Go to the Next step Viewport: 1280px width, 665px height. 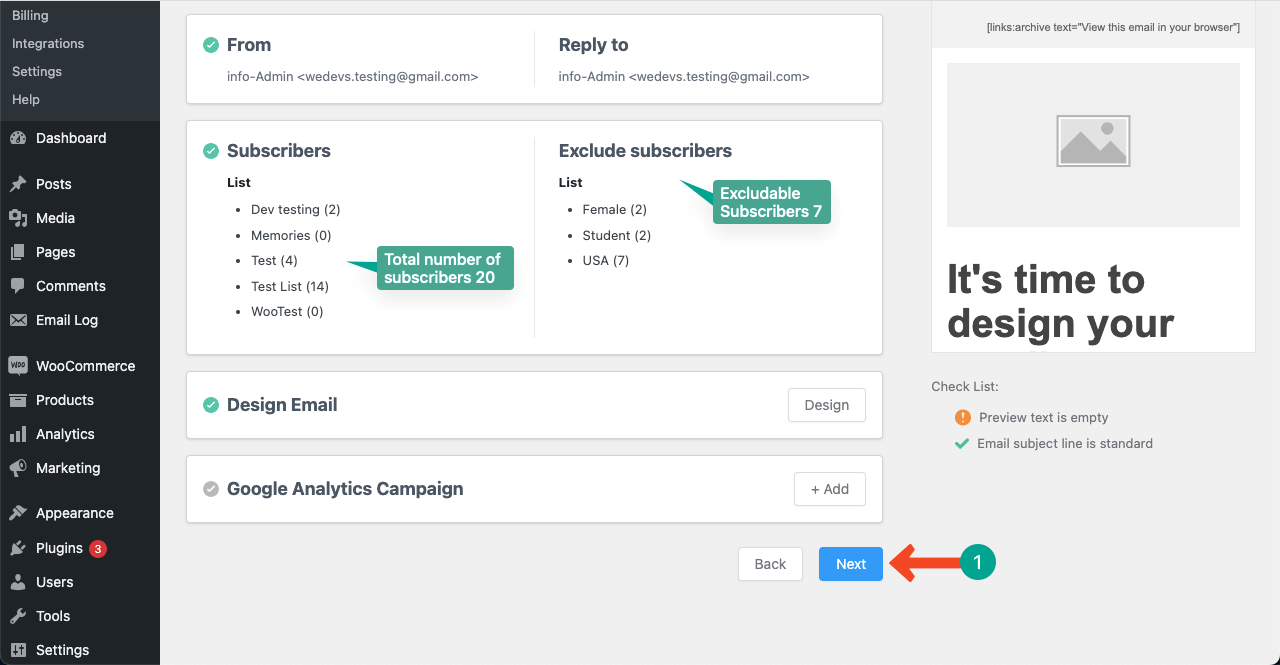tap(851, 564)
